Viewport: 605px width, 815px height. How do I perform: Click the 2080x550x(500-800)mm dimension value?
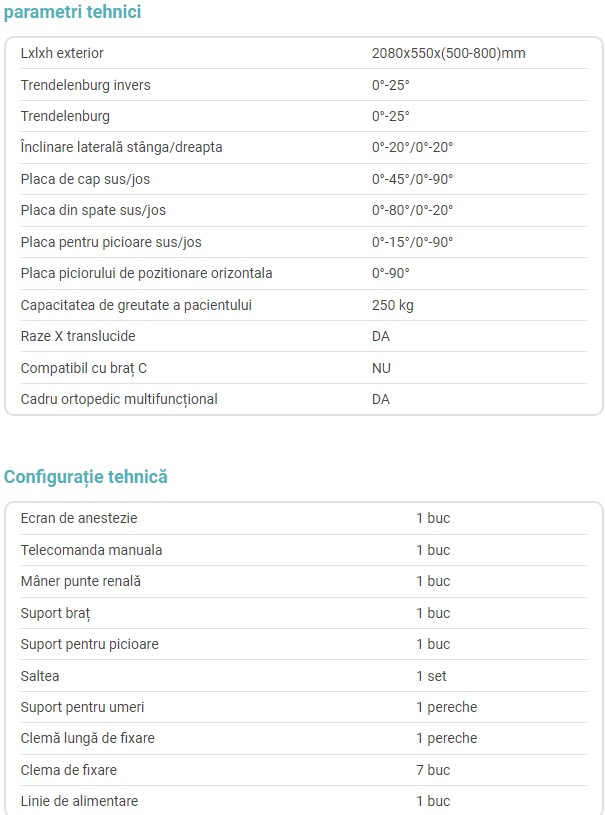click(x=449, y=53)
